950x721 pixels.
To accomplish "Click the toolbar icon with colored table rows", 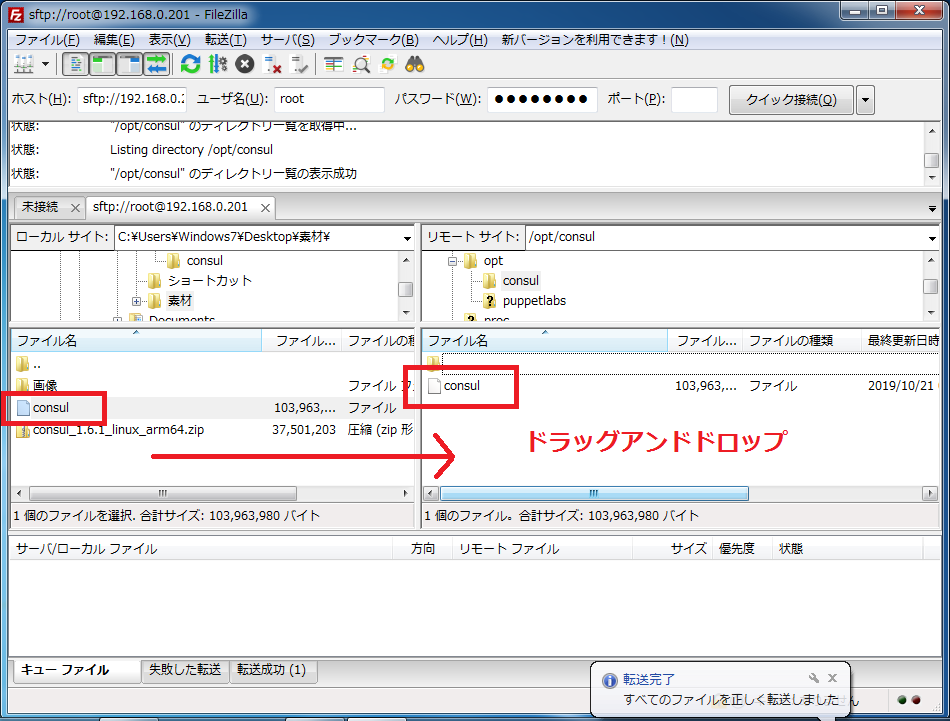I will tap(333, 64).
